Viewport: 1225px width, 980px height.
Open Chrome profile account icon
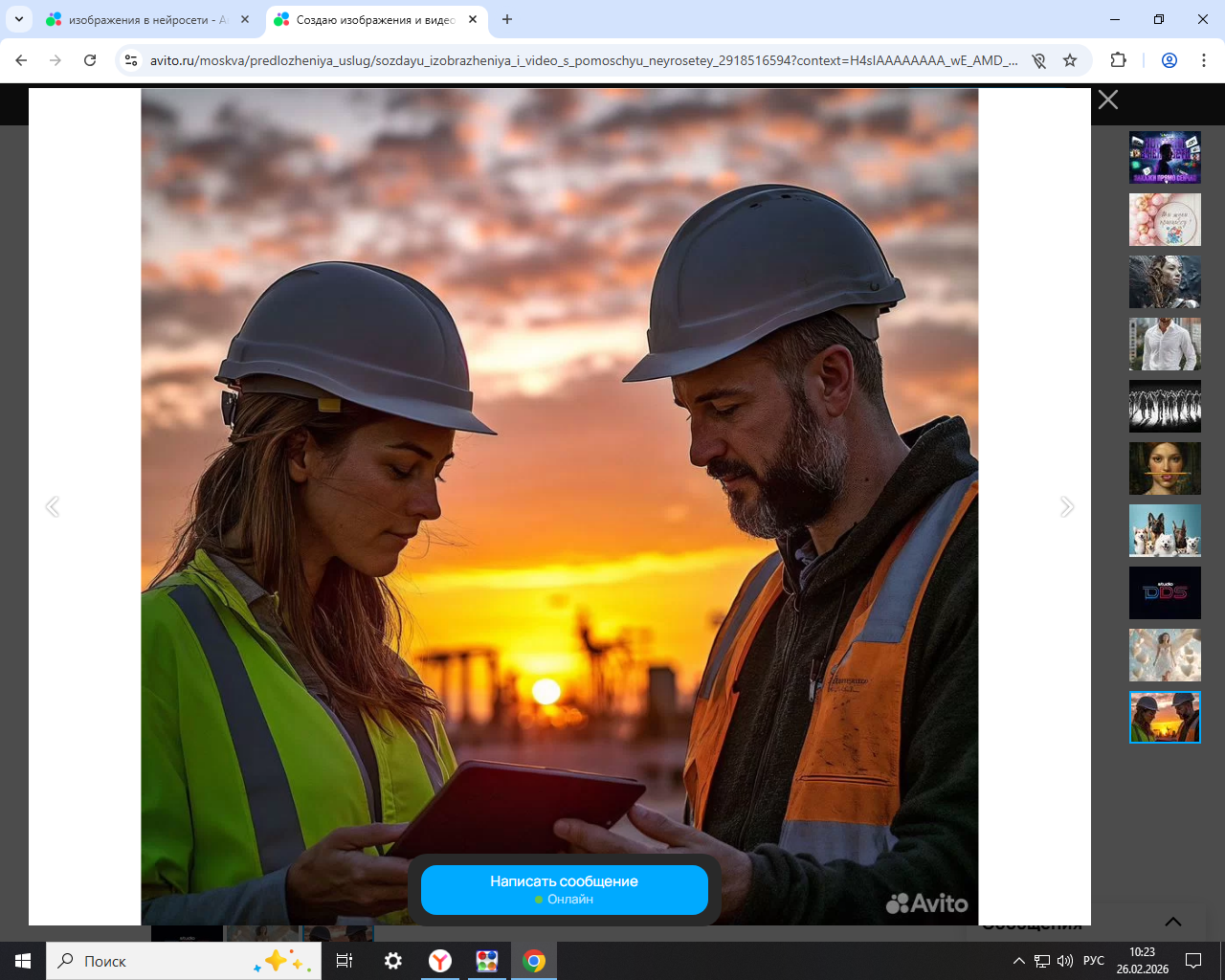1169,60
